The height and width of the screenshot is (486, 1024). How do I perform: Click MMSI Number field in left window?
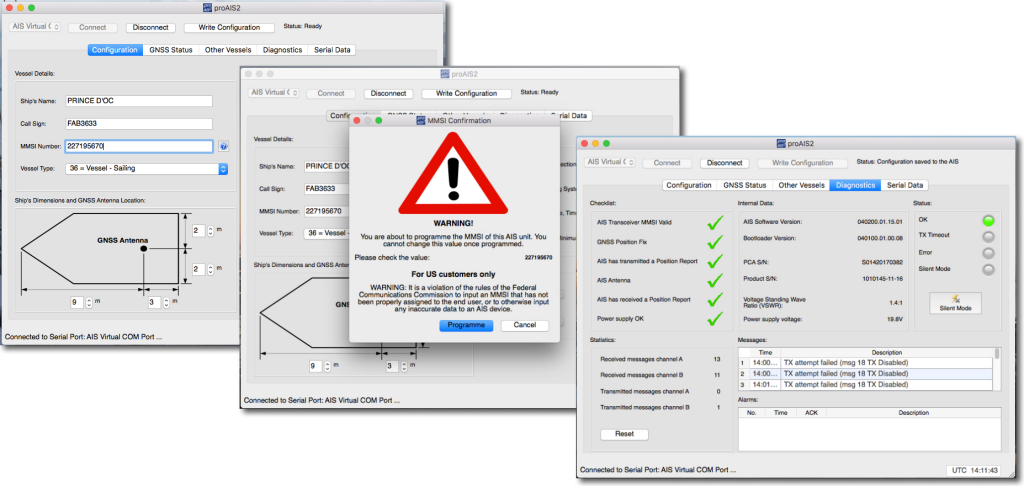[x=139, y=146]
